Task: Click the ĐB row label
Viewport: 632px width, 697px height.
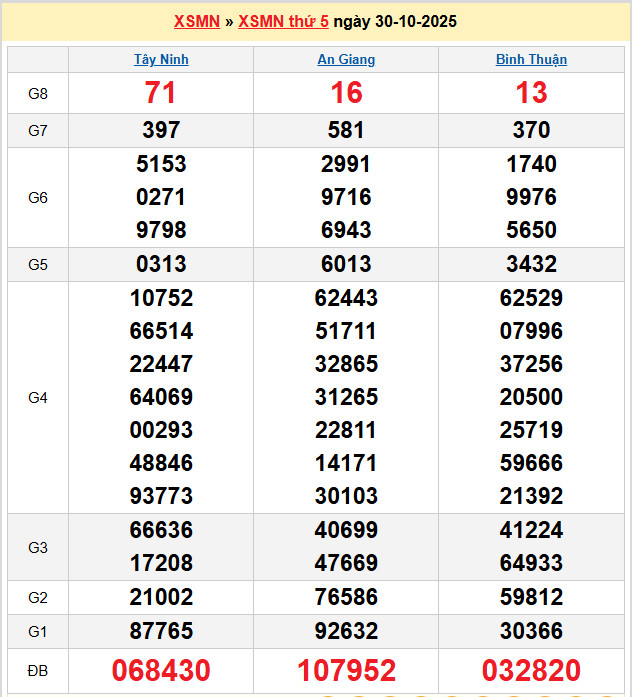Action: coord(38,670)
